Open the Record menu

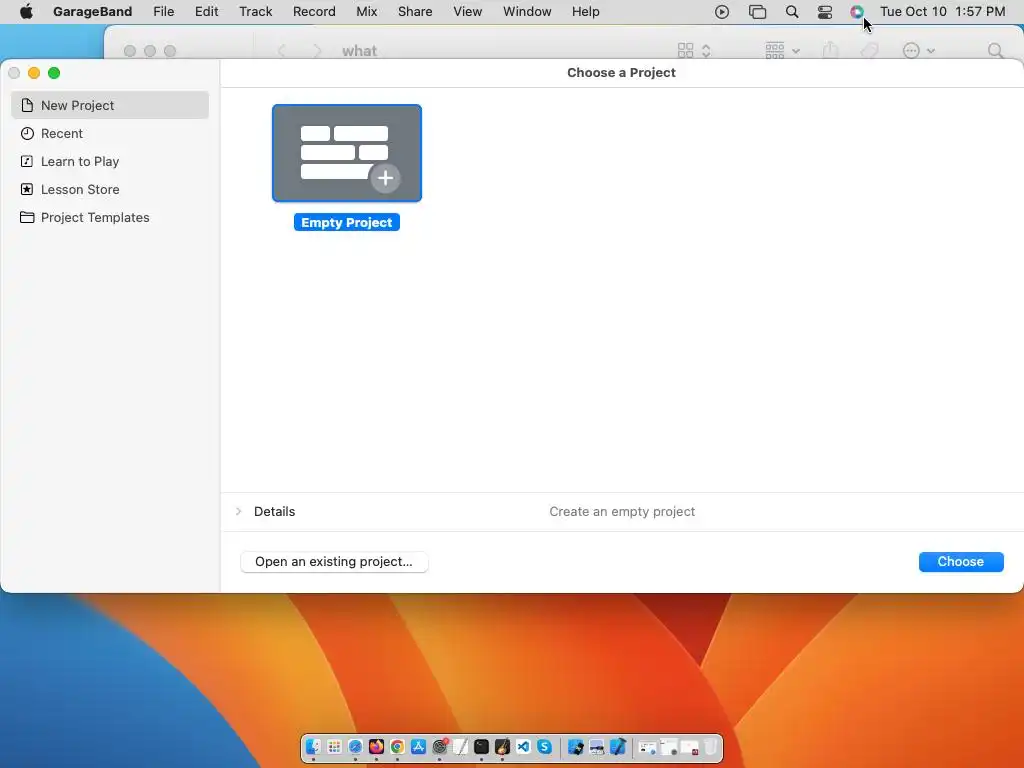(x=314, y=12)
